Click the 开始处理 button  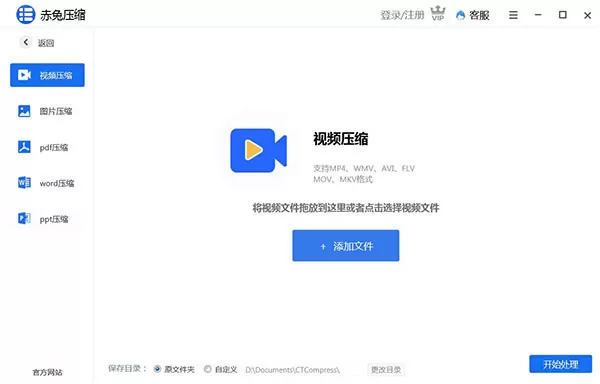(561, 364)
